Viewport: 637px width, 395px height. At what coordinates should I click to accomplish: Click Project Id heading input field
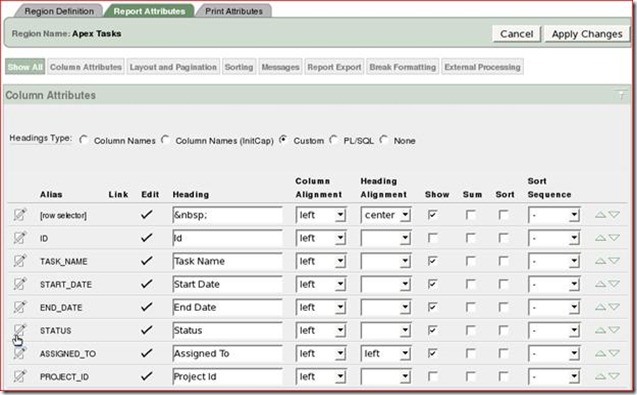227,377
